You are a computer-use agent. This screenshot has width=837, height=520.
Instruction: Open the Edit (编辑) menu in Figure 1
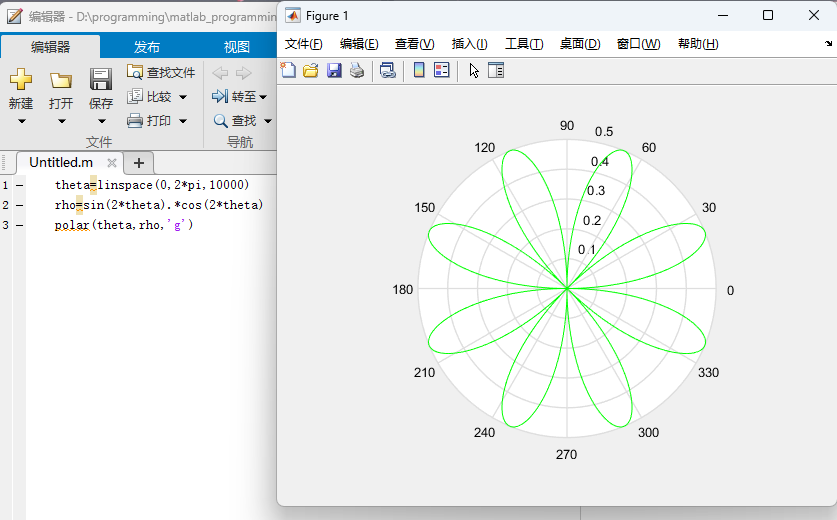coord(359,44)
